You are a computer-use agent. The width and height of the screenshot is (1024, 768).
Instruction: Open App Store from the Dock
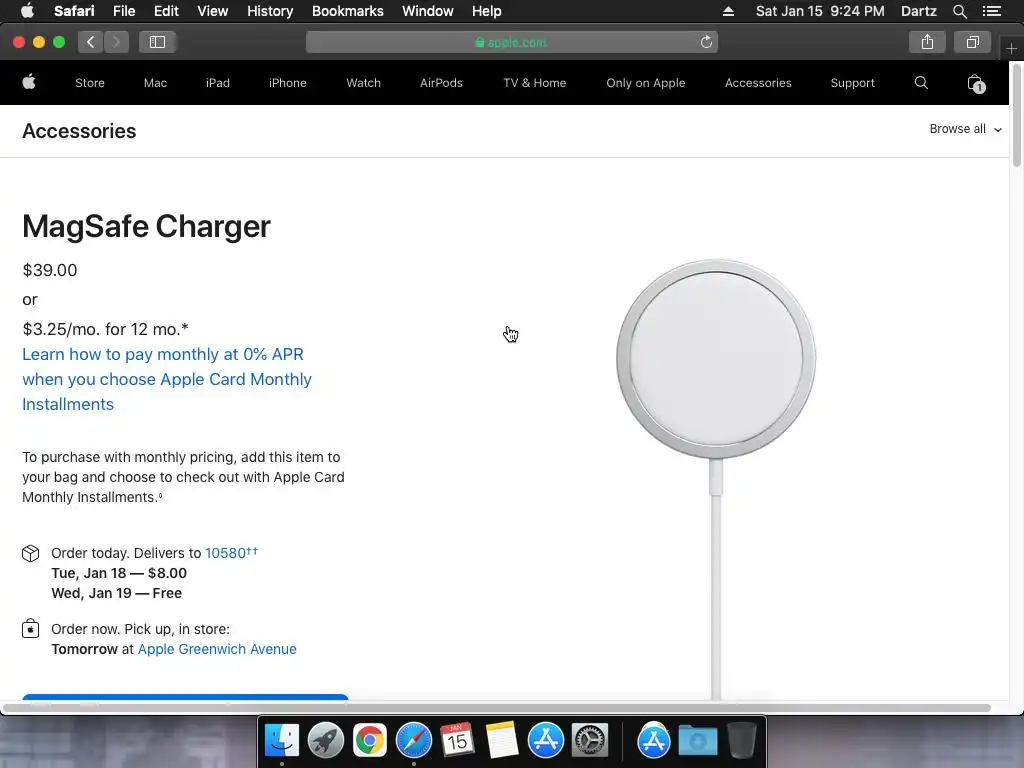click(x=545, y=740)
